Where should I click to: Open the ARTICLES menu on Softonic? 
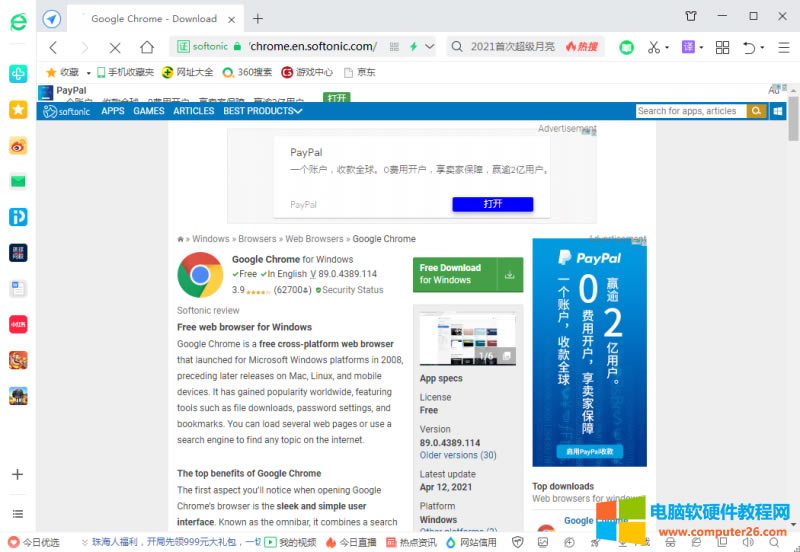point(193,111)
